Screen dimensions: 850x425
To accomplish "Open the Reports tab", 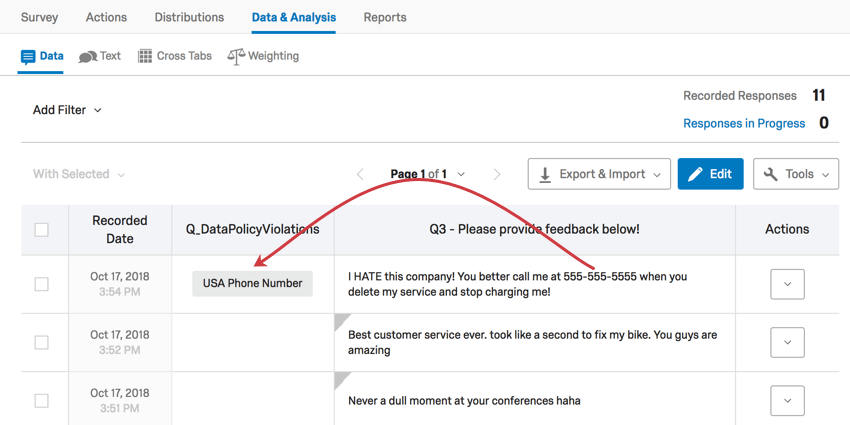I will tap(385, 17).
